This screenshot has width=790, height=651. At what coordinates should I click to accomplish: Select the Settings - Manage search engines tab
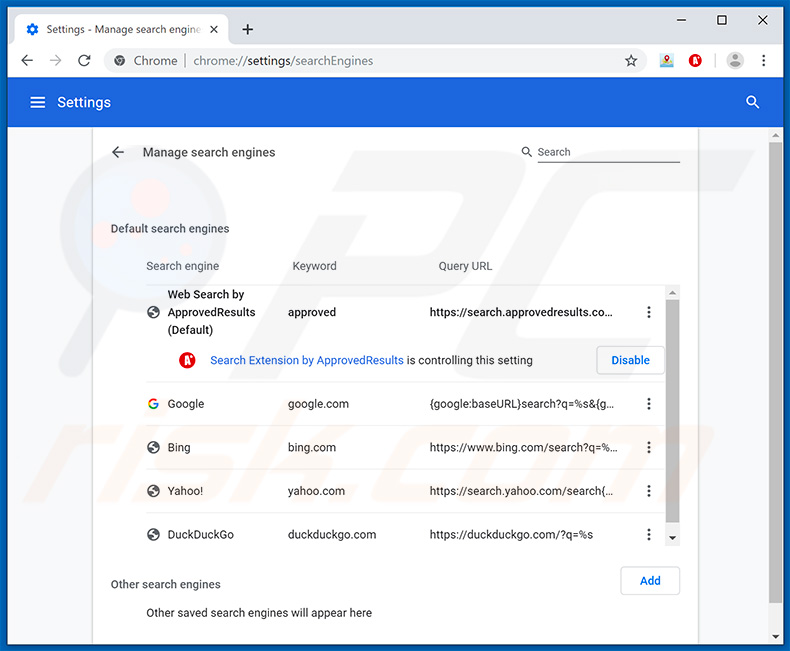pyautogui.click(x=122, y=29)
